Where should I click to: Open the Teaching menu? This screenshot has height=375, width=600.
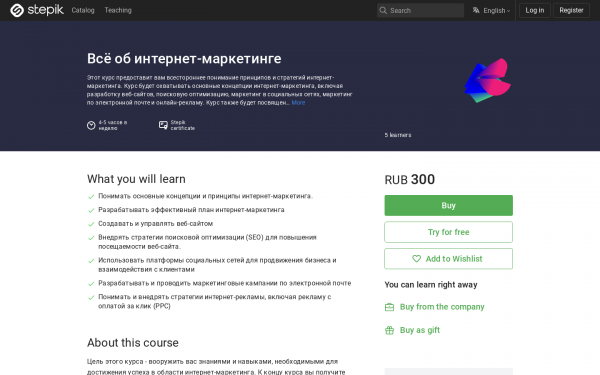tap(118, 10)
